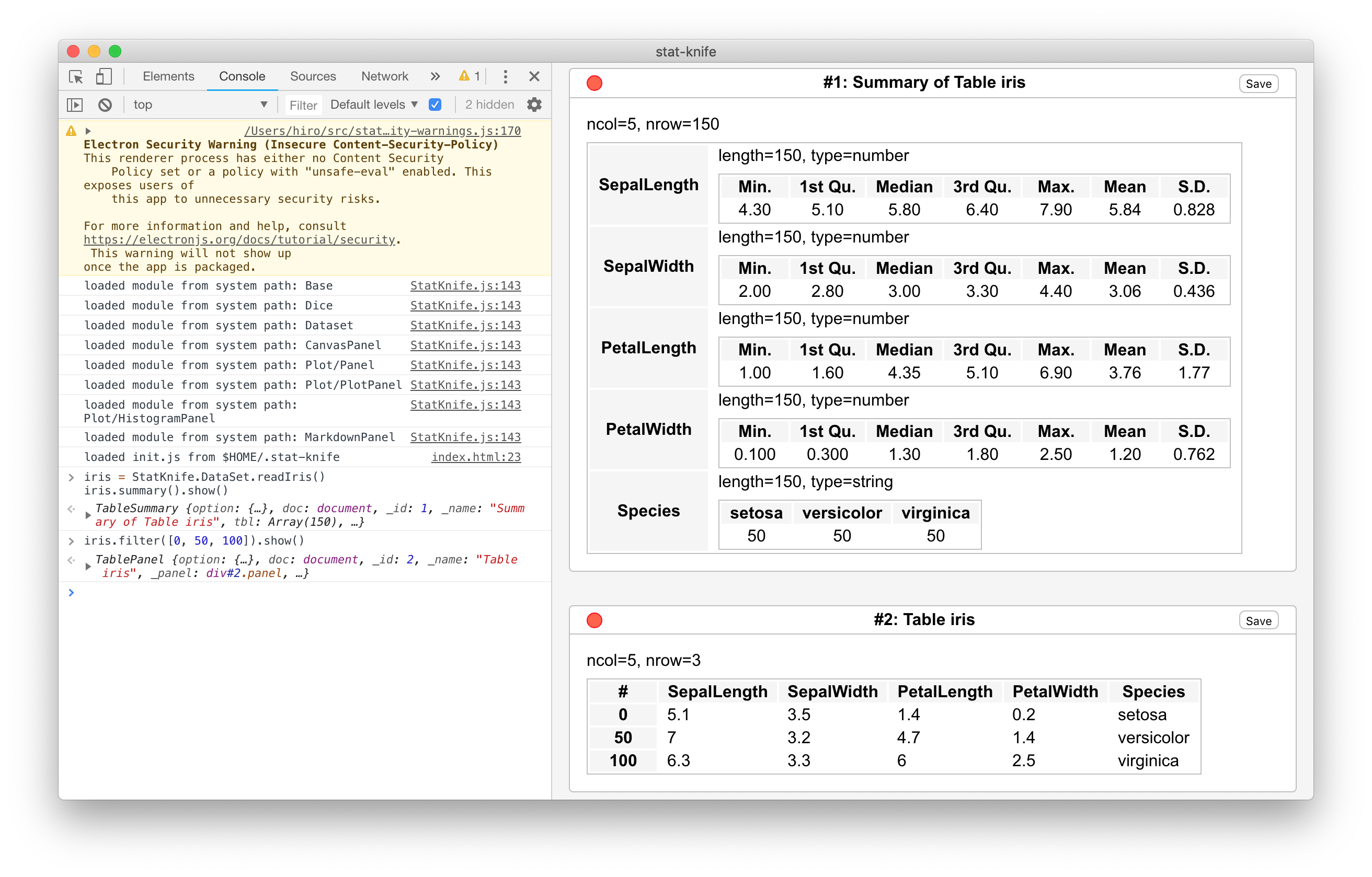Open the top context dropdown
This screenshot has width=1372, height=877.
point(199,105)
